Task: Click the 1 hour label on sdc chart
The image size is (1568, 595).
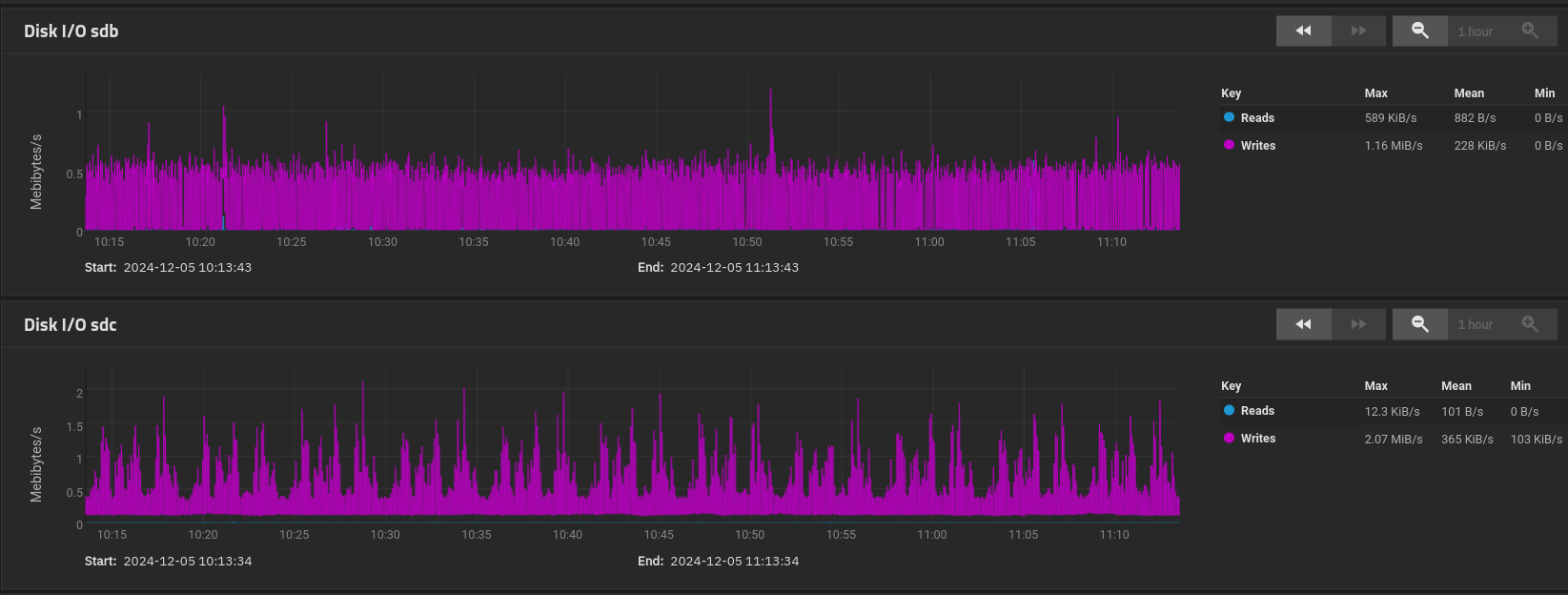Action: (x=1475, y=324)
